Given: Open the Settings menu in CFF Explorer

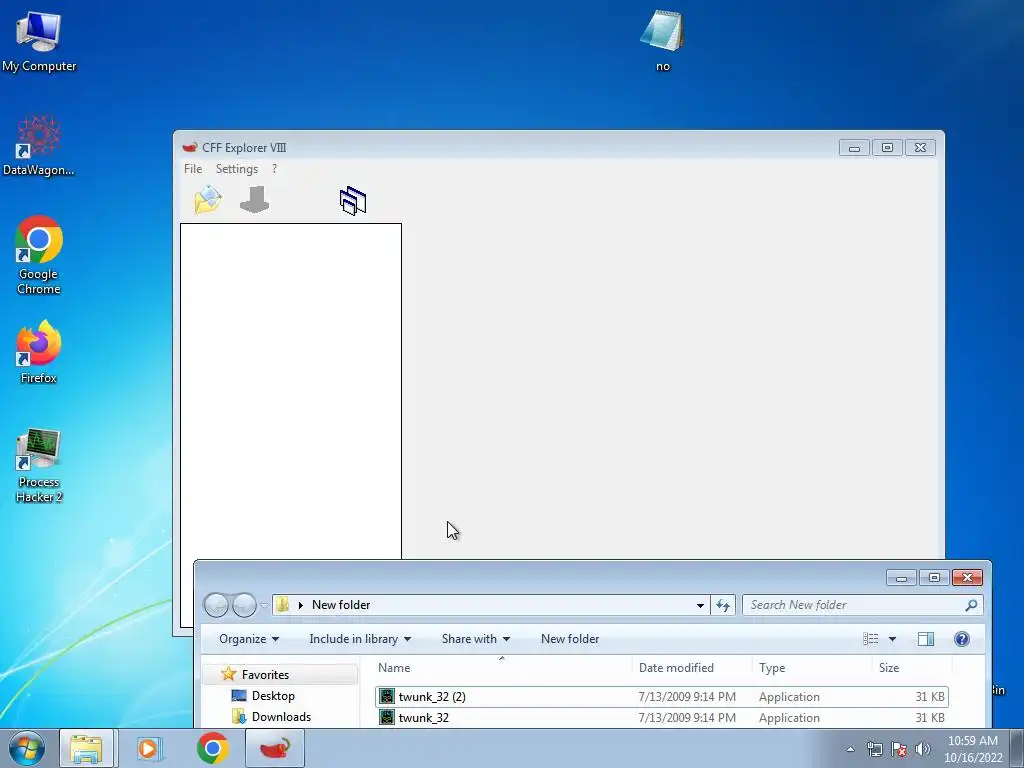Looking at the screenshot, I should (236, 168).
